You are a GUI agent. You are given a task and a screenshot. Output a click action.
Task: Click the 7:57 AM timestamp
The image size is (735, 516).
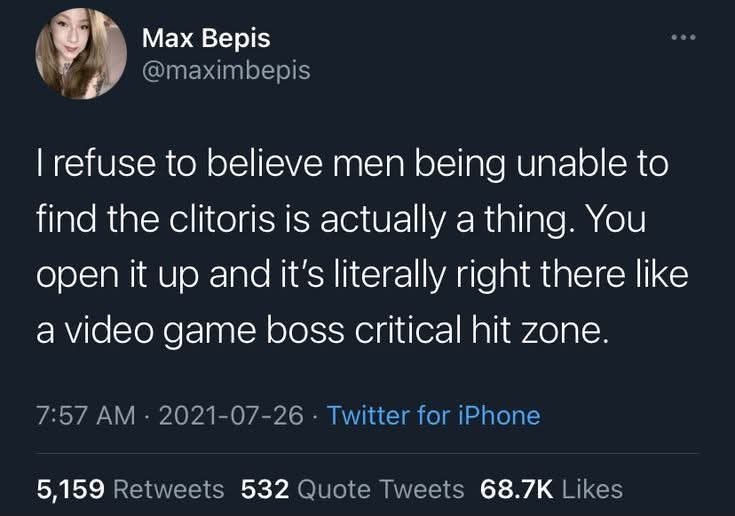click(86, 415)
